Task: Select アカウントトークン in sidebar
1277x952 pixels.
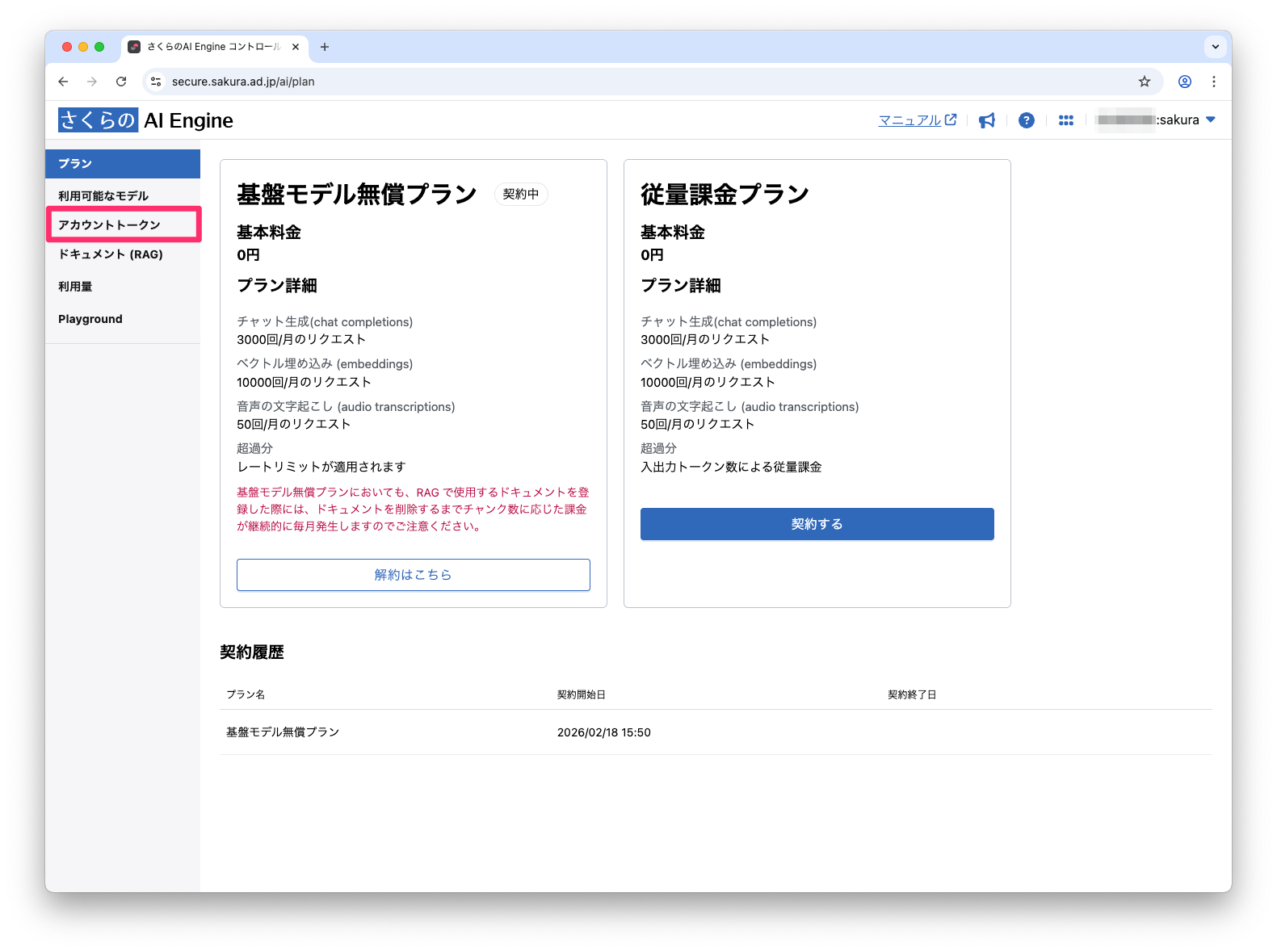Action: [x=109, y=224]
